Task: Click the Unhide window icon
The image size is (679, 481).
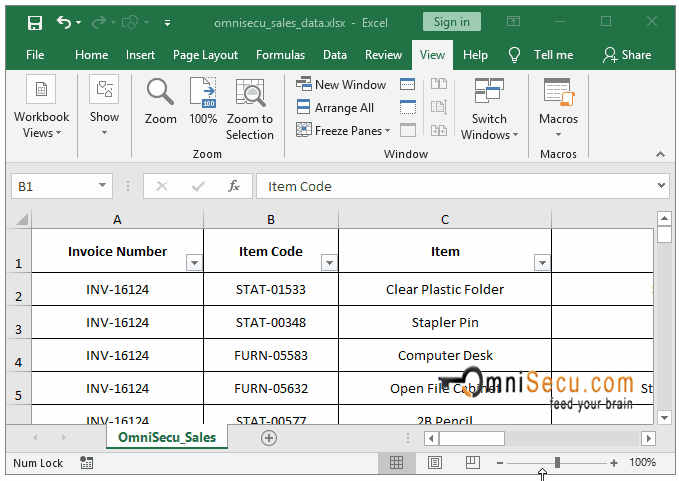Action: click(407, 130)
